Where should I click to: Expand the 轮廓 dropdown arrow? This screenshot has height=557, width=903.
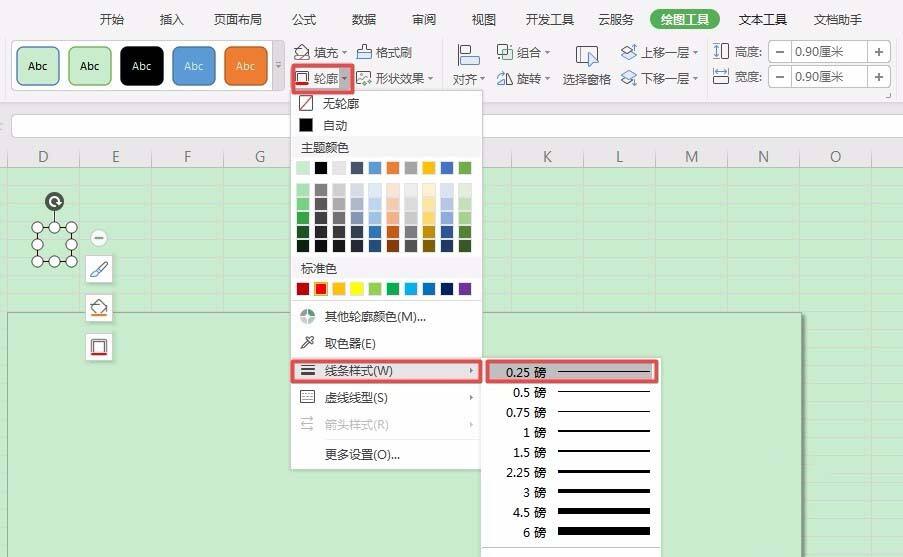(344, 78)
